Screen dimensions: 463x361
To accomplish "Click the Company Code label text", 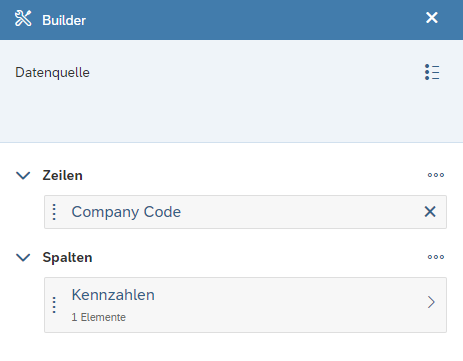I will coord(126,212).
